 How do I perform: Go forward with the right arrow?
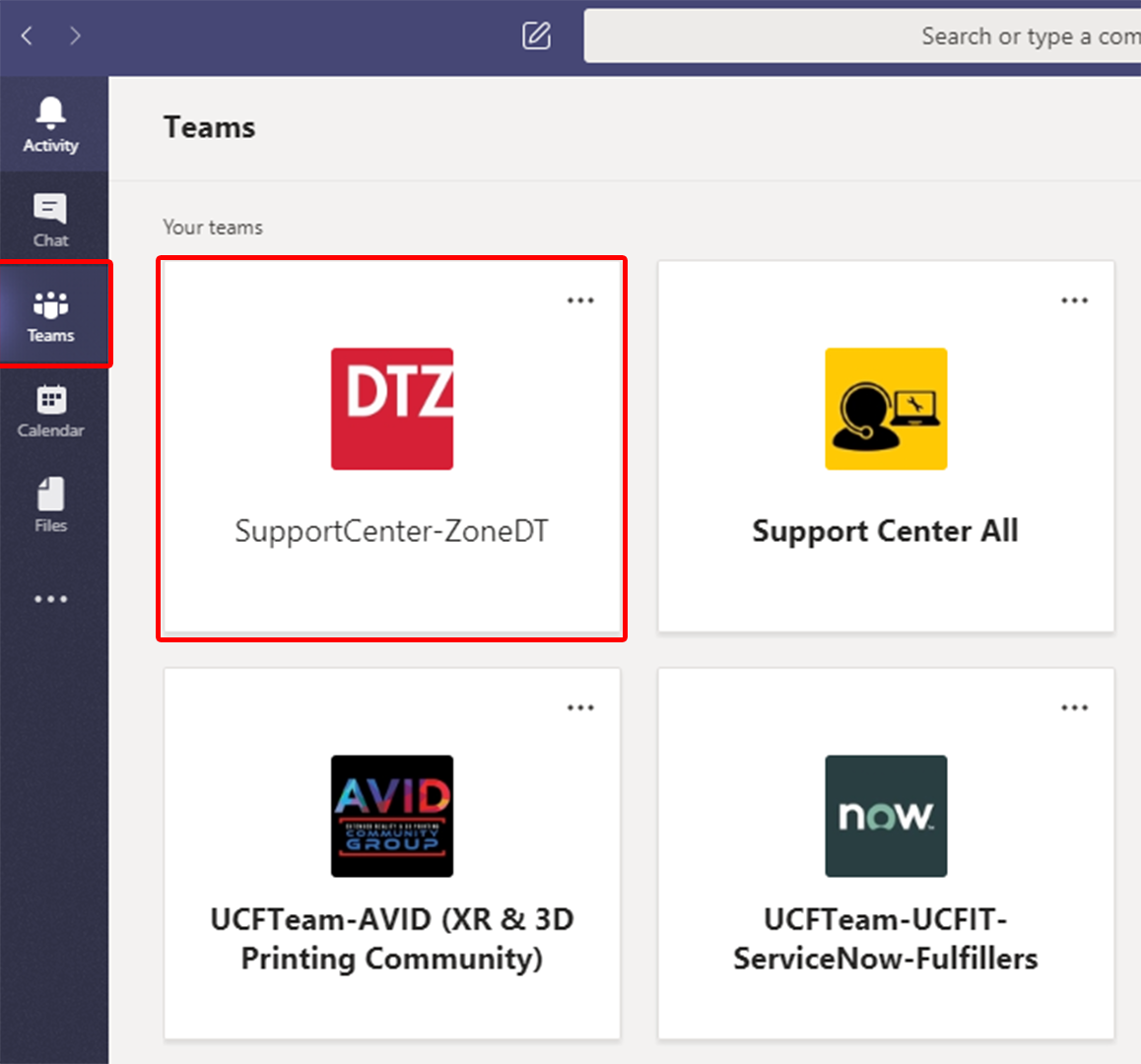75,34
